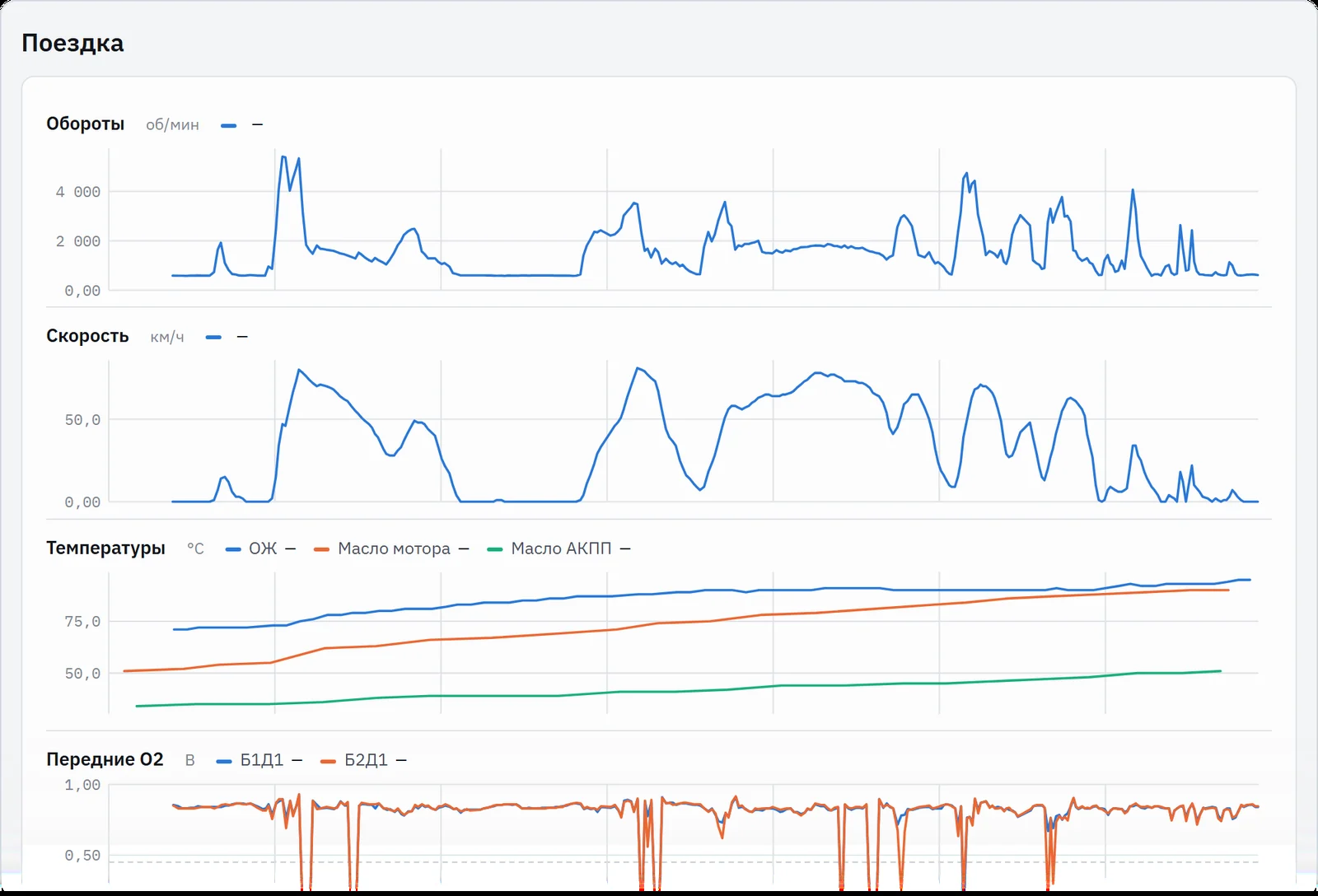Click the °C unit label

coord(195,548)
